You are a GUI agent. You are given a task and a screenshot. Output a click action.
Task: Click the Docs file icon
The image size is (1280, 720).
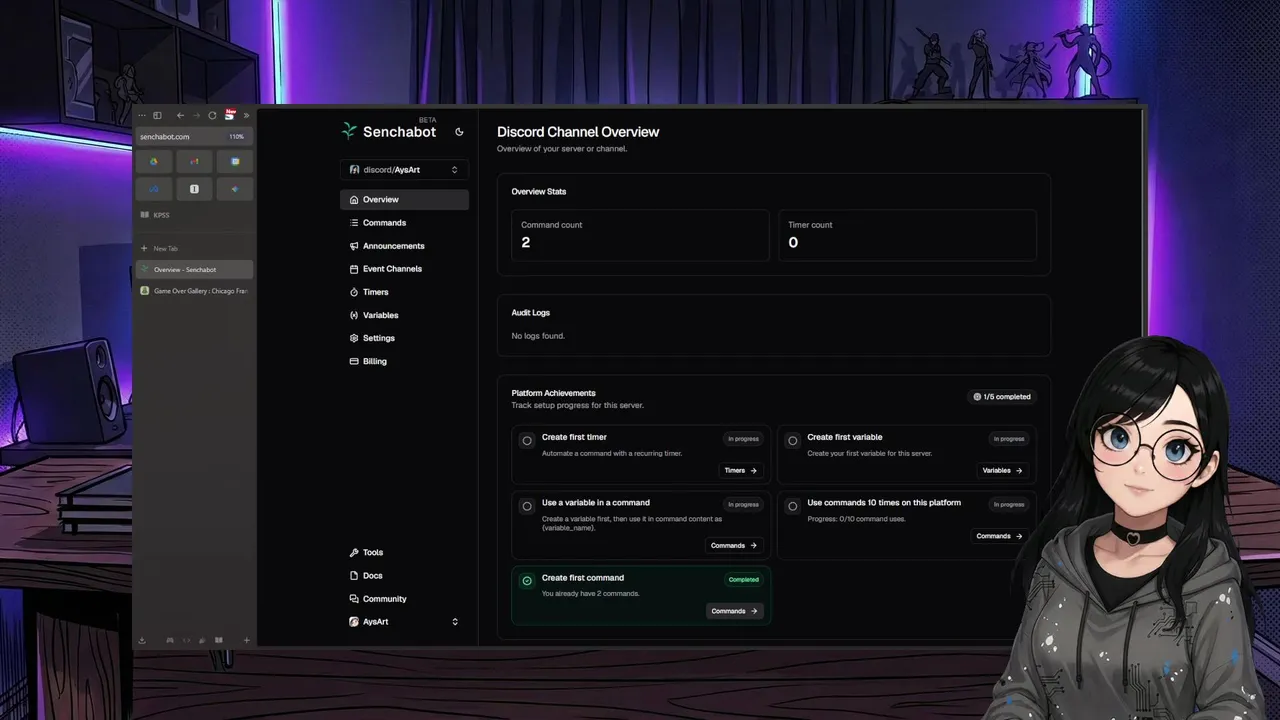click(x=354, y=576)
